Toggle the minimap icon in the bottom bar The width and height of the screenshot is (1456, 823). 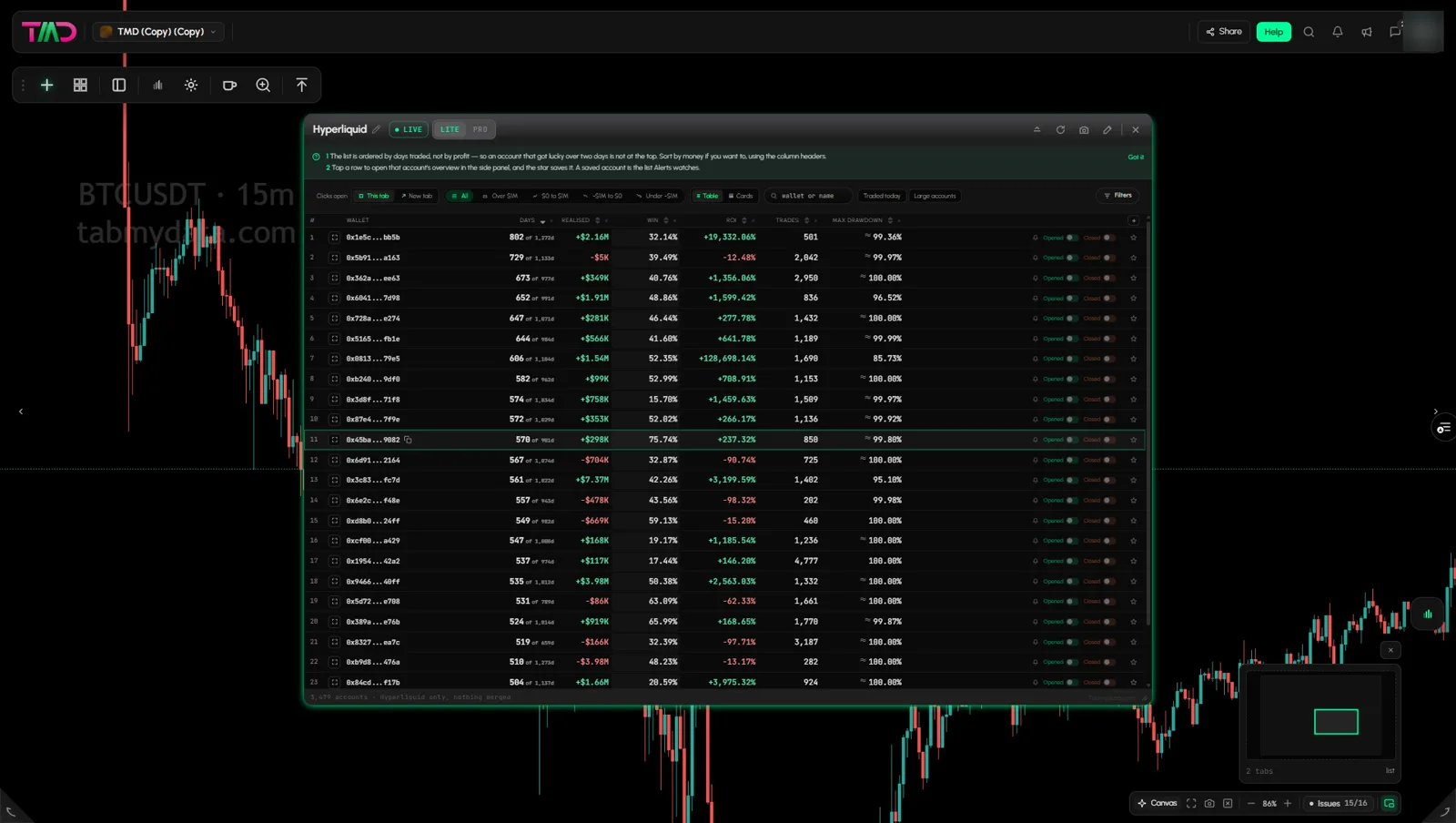[x=1389, y=803]
